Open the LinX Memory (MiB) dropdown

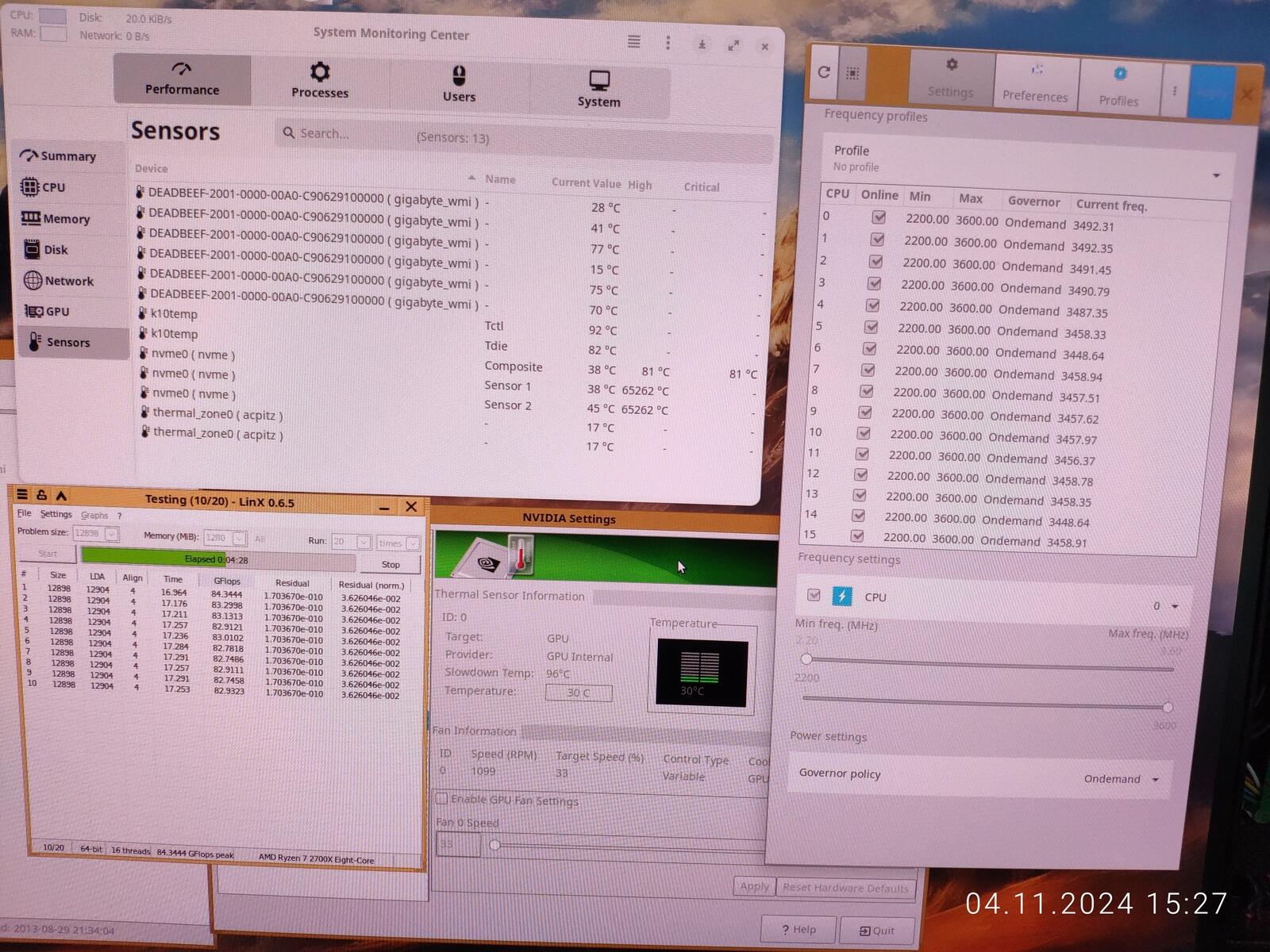coord(239,538)
